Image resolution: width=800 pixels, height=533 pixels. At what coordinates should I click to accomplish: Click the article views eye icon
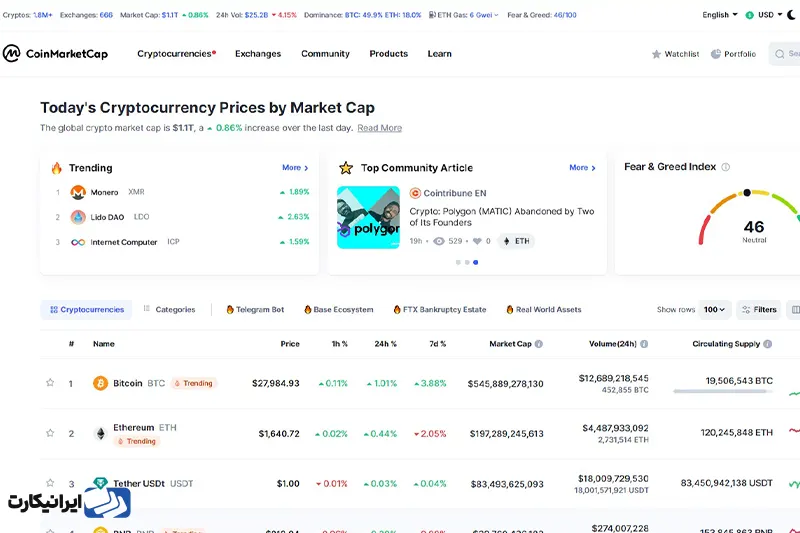[439, 241]
